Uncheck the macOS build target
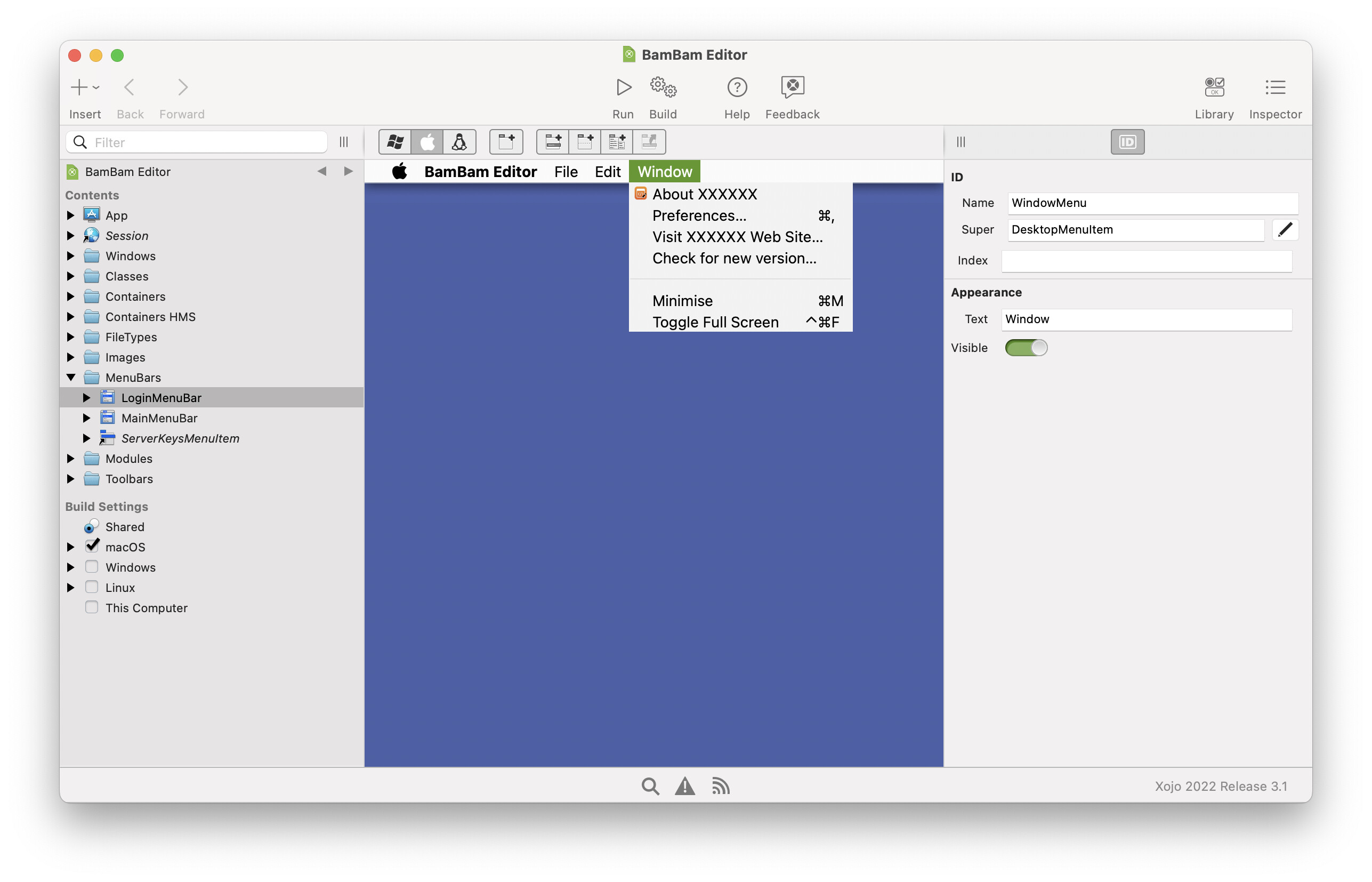Screen dimensions: 1372x882 [92, 547]
